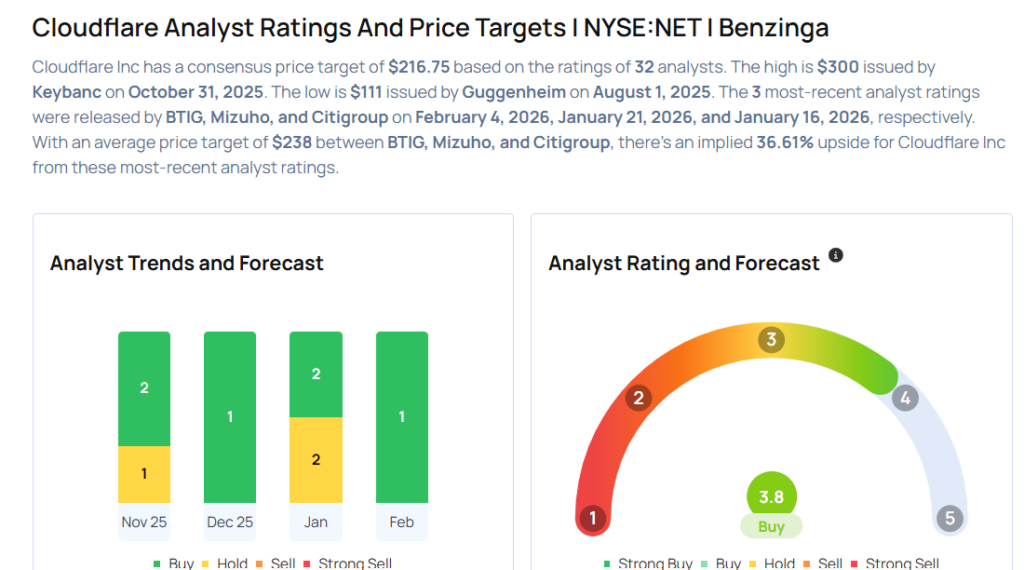The width and height of the screenshot is (1024, 570).
Task: Click the Buy badge under the 3.8 score
Action: [771, 527]
